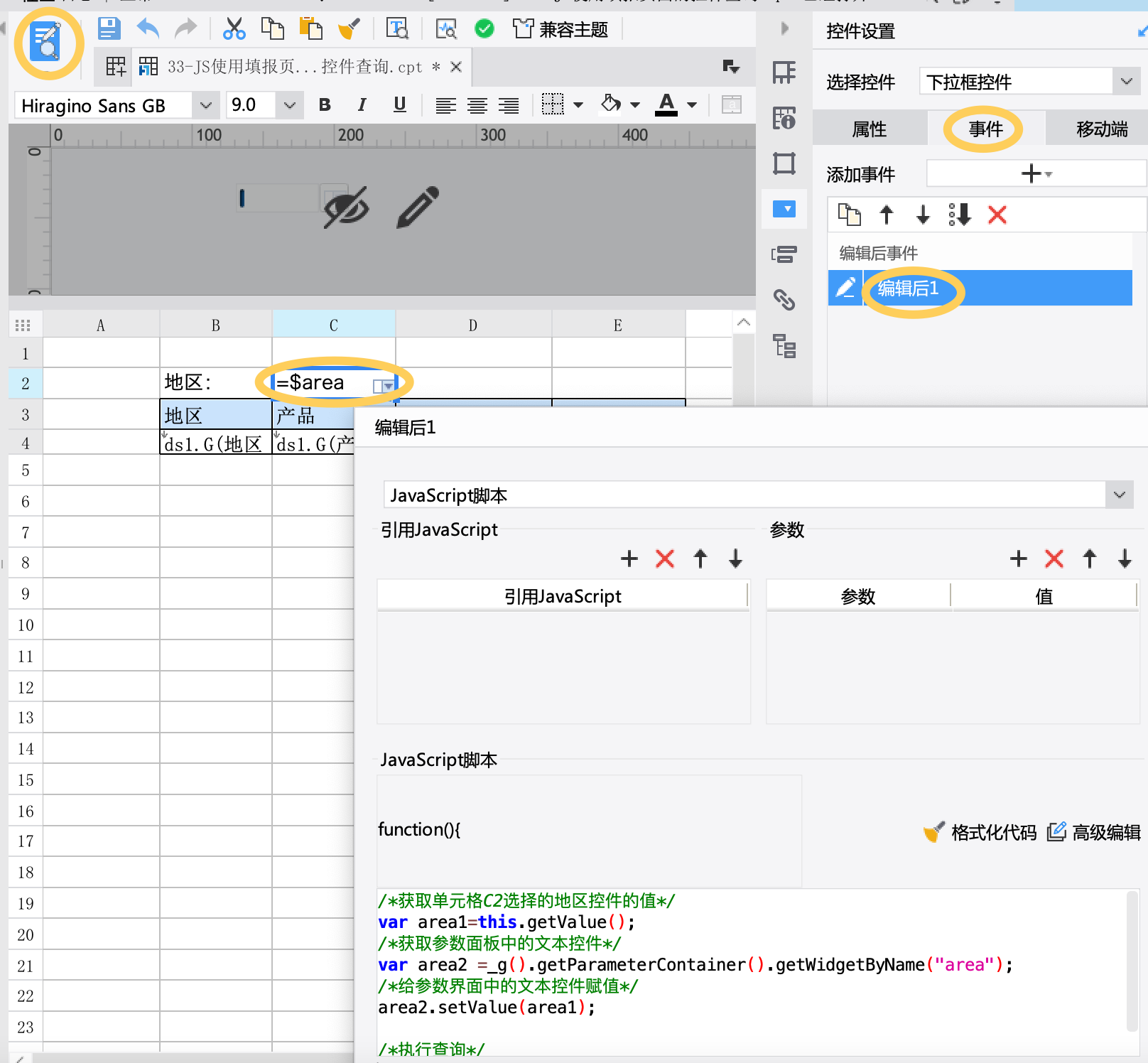Edit 编辑后1 with the pencil icon

pyautogui.click(x=845, y=288)
